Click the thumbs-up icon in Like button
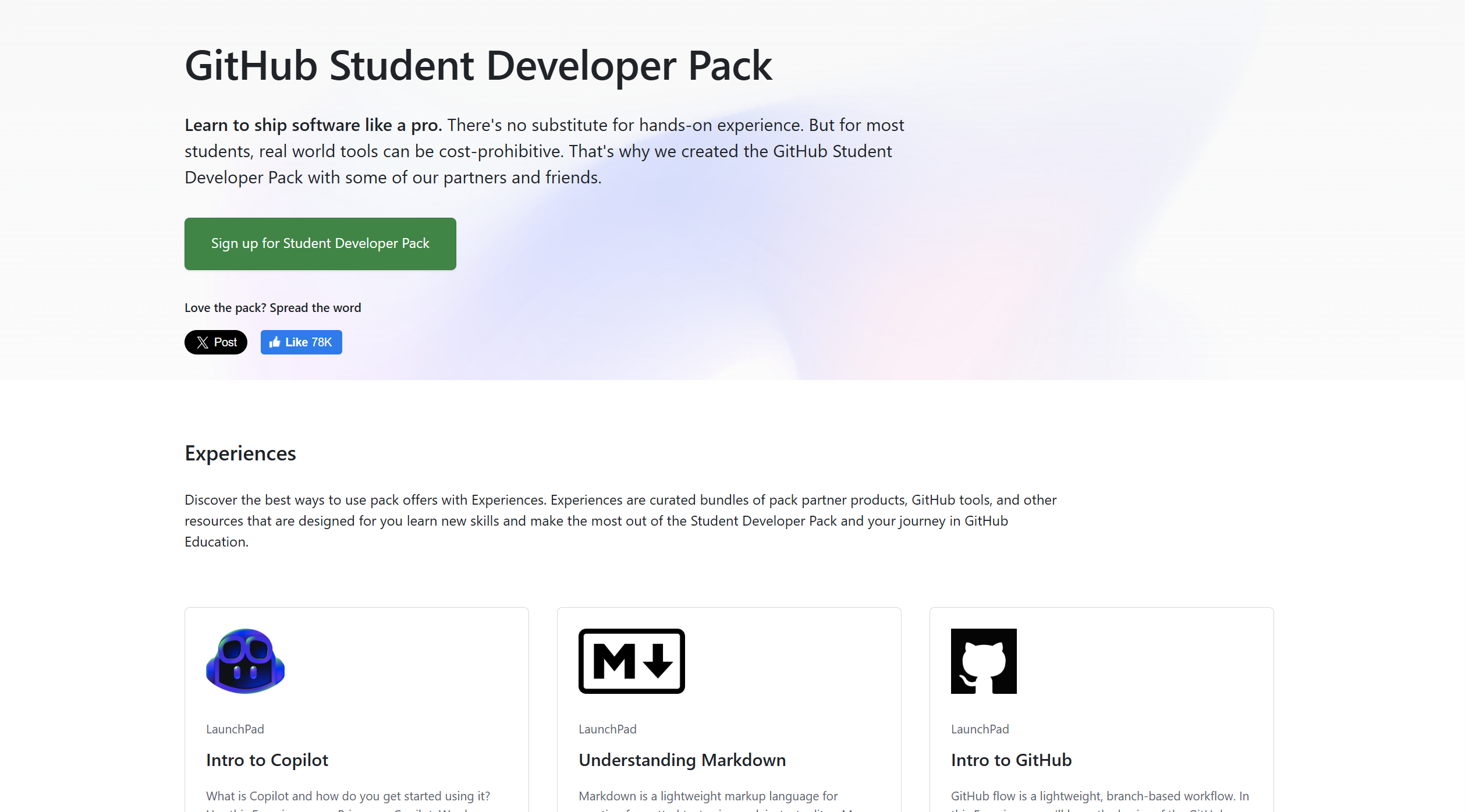Viewport: 1465px width, 812px height. pyautogui.click(x=275, y=342)
